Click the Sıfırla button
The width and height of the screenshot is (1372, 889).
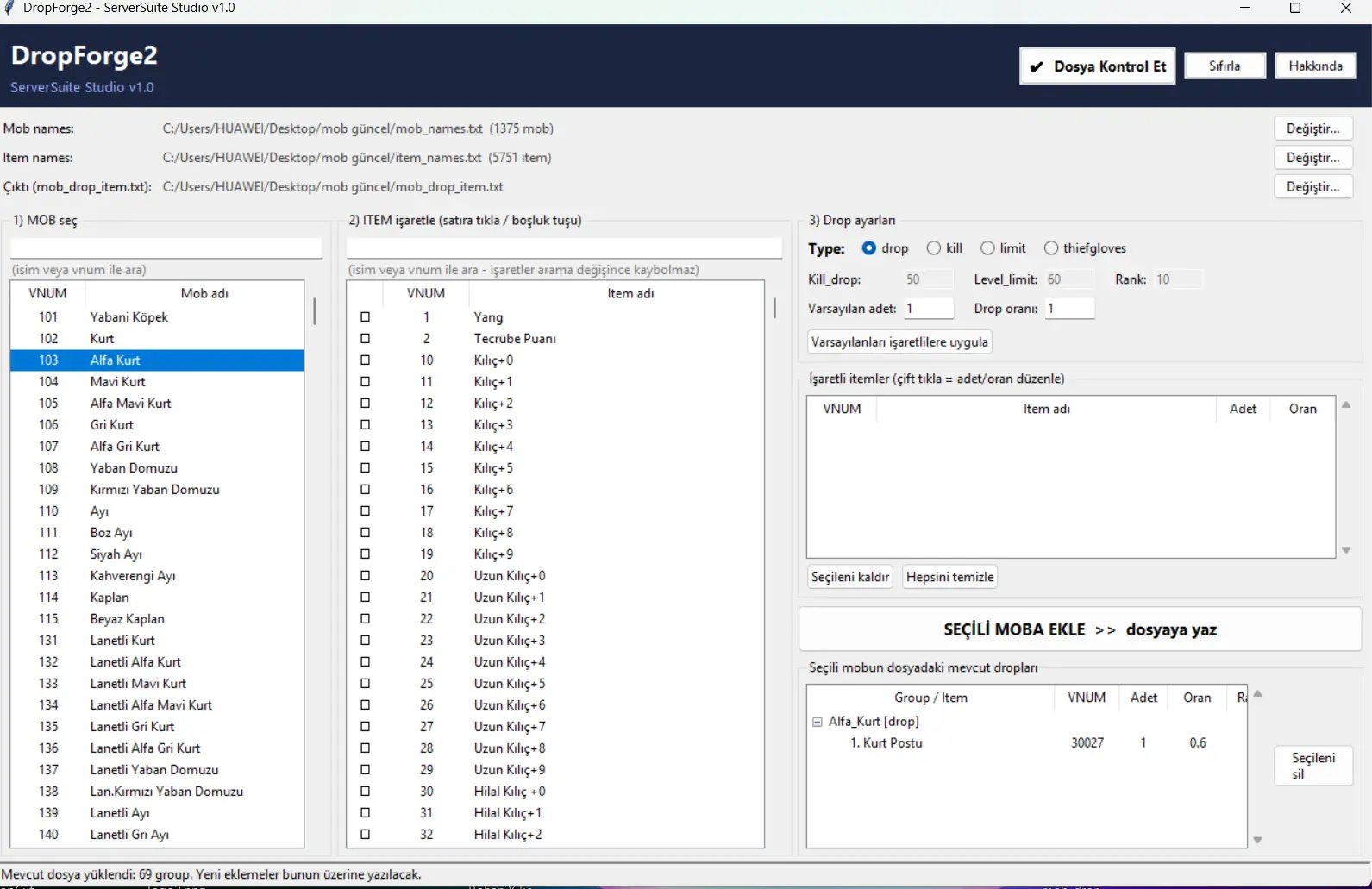pos(1225,66)
